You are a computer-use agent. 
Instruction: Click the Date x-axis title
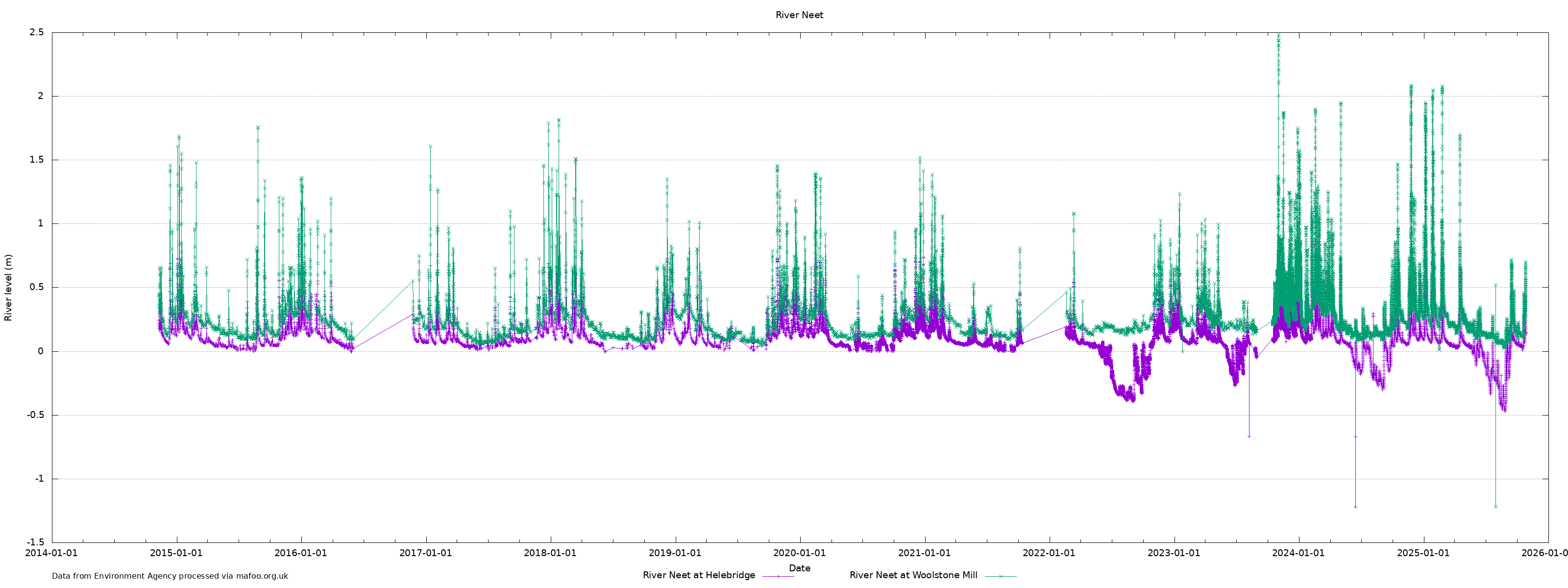click(799, 568)
